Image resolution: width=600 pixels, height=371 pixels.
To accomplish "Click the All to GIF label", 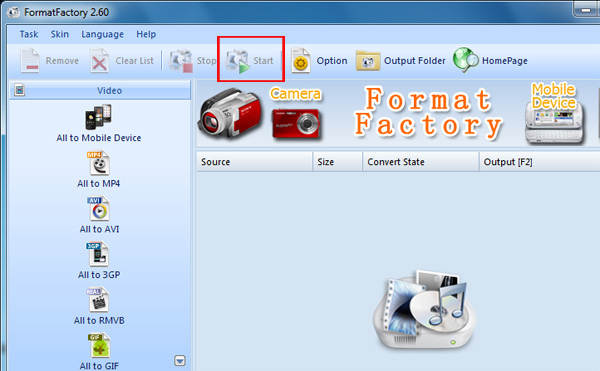I will (x=99, y=366).
